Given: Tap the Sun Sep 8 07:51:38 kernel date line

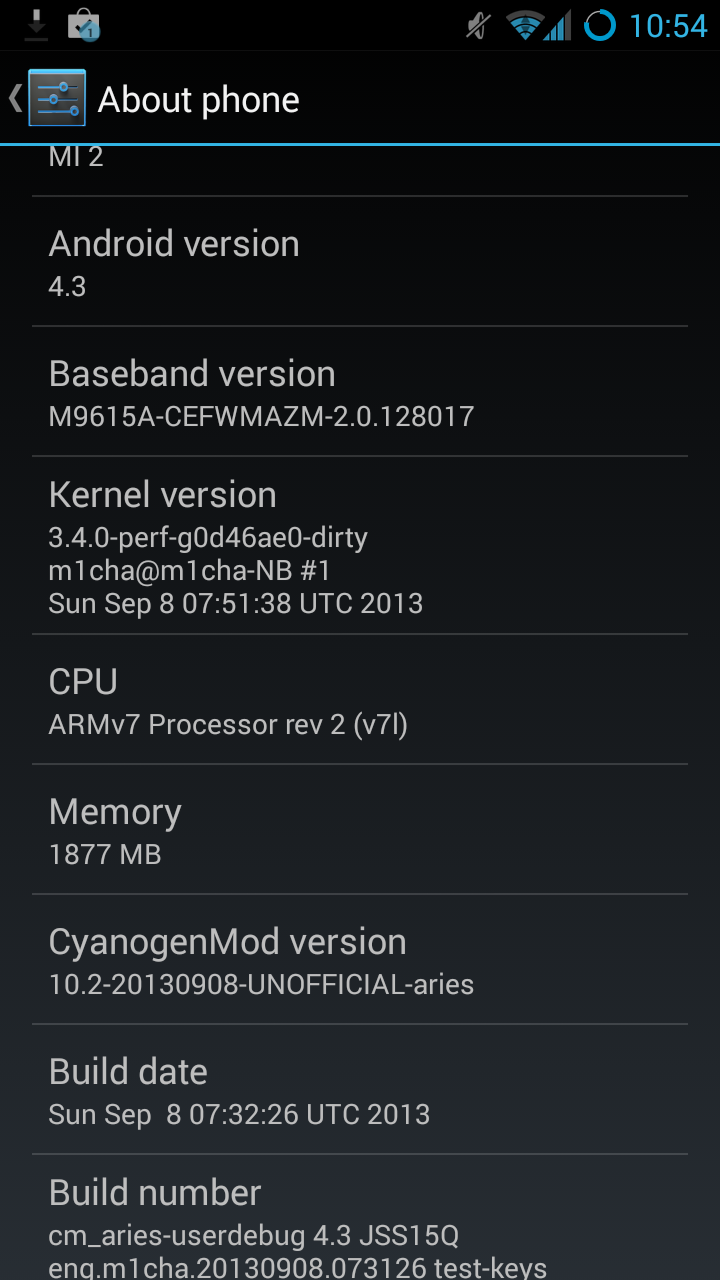Looking at the screenshot, I should point(236,604).
